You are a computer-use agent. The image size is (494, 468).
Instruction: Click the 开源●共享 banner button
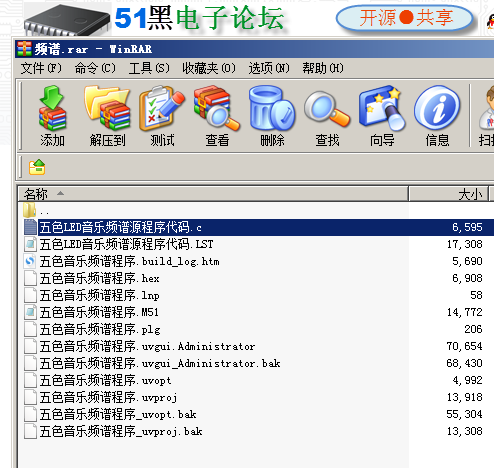coord(405,18)
